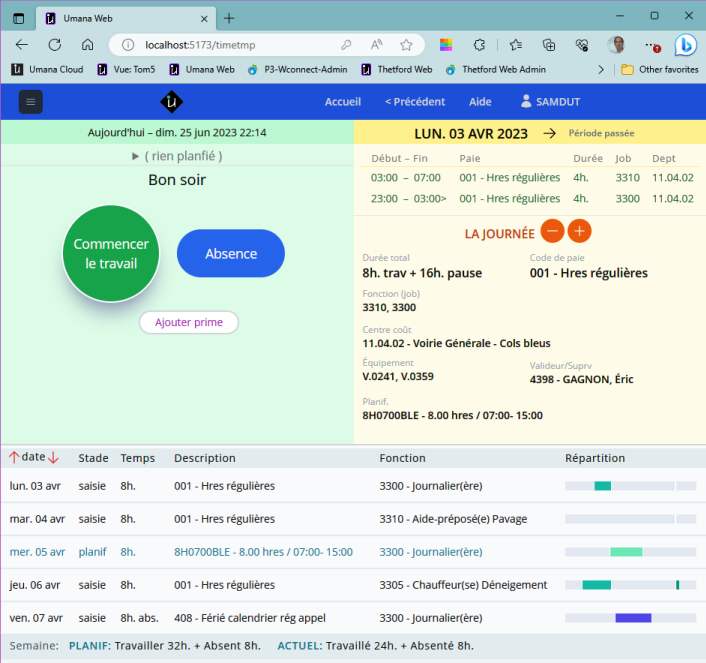The height and width of the screenshot is (663, 706).
Task: Open the SAMDUT user profile
Action: pyautogui.click(x=555, y=102)
